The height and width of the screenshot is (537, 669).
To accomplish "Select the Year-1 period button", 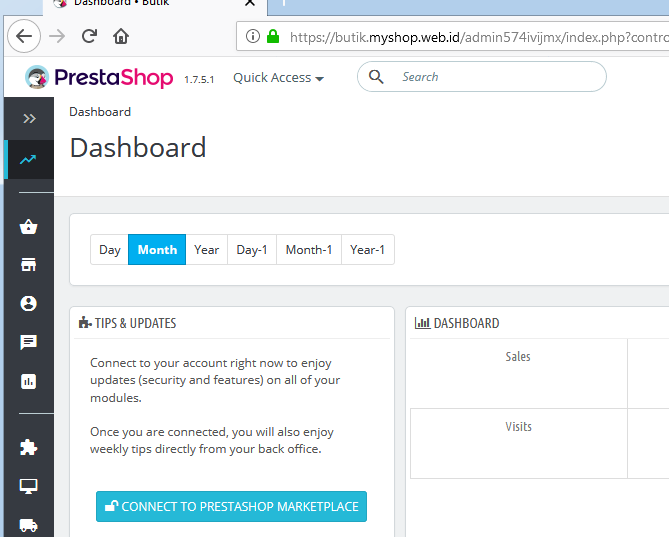I will click(367, 250).
